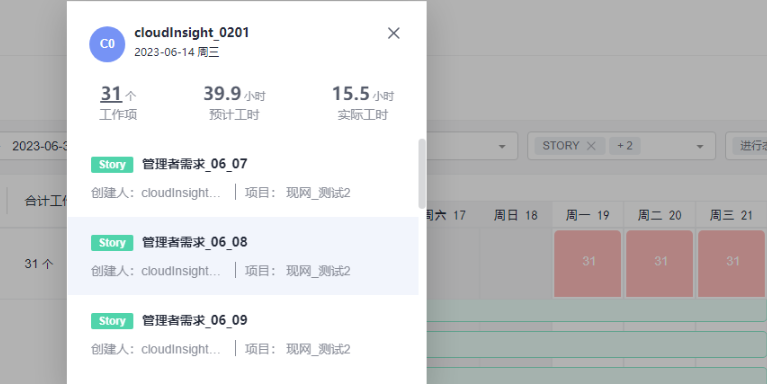Click the Story tag on 管理者需求_06_08
This screenshot has width=767, height=384.
(x=112, y=243)
